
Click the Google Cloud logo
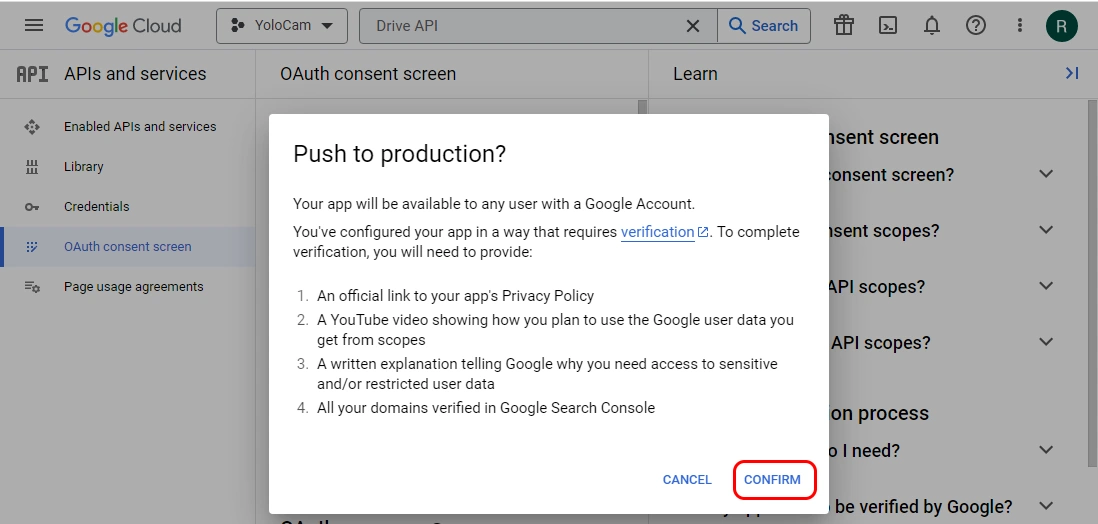click(123, 26)
